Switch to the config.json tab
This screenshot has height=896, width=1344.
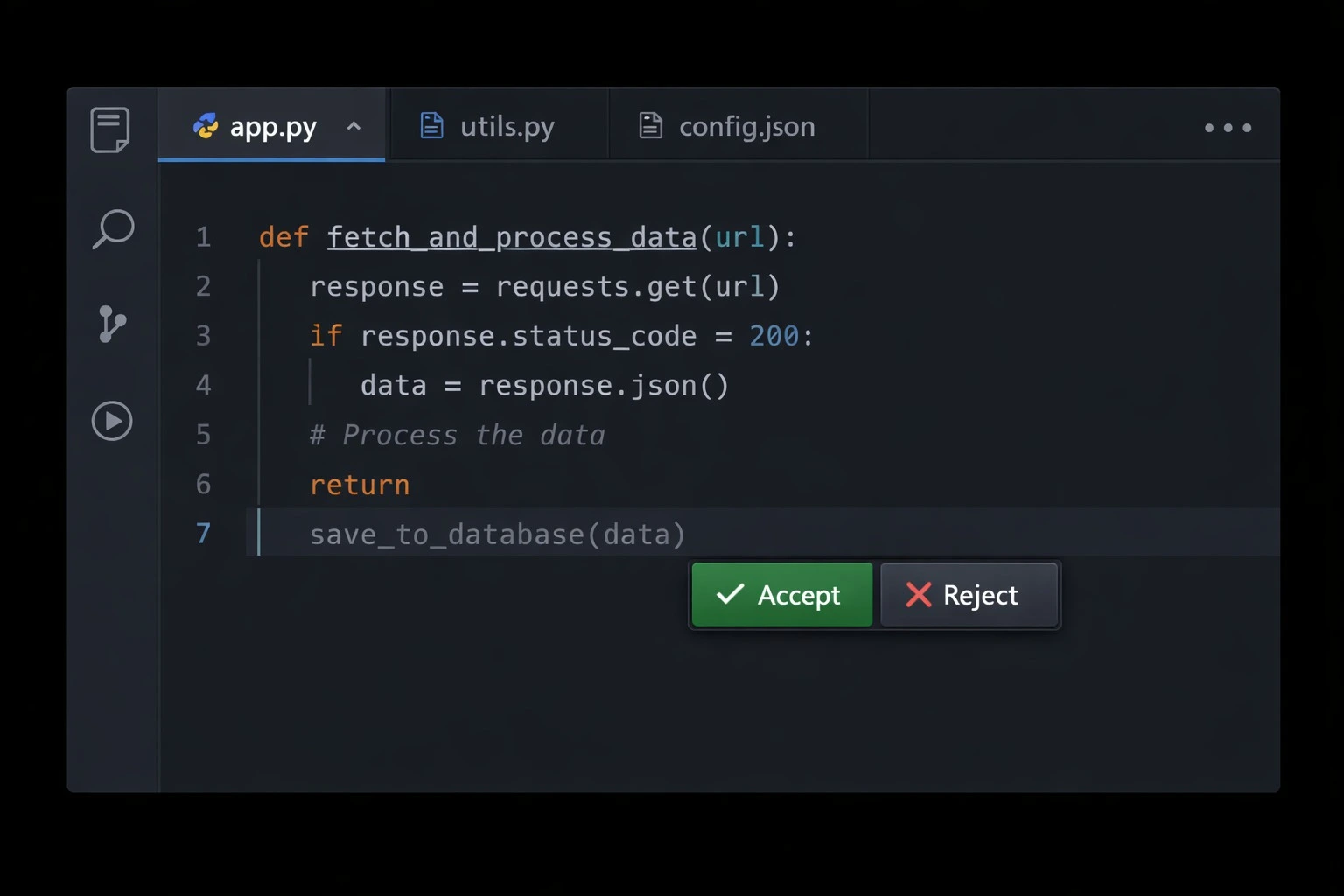coord(738,125)
